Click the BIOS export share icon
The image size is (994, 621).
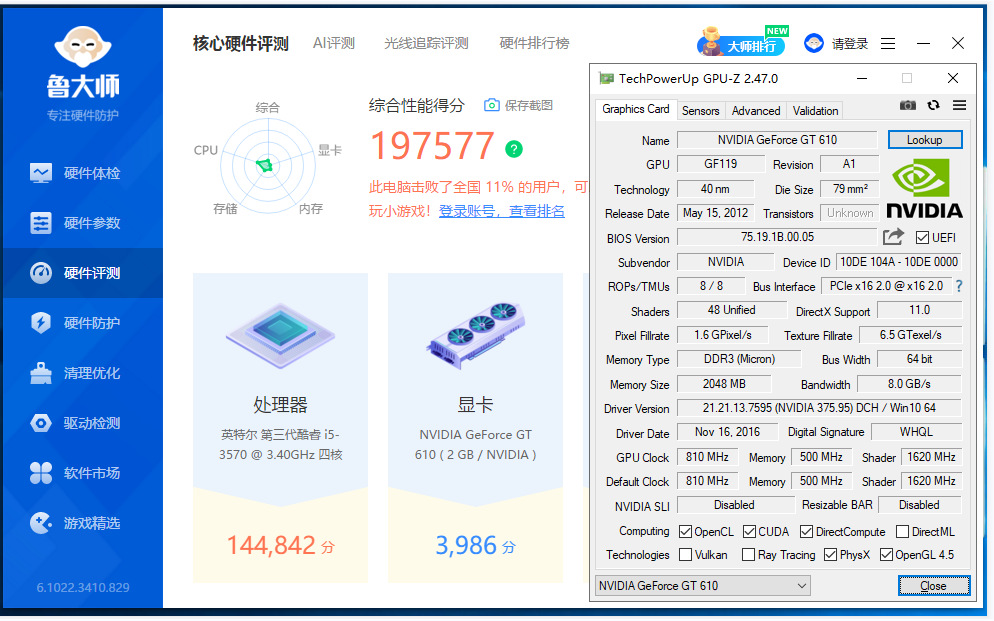(x=892, y=237)
